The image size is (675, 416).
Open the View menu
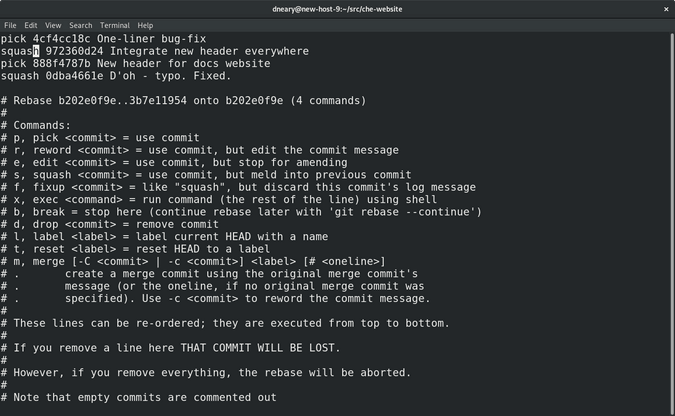pyautogui.click(x=53, y=25)
